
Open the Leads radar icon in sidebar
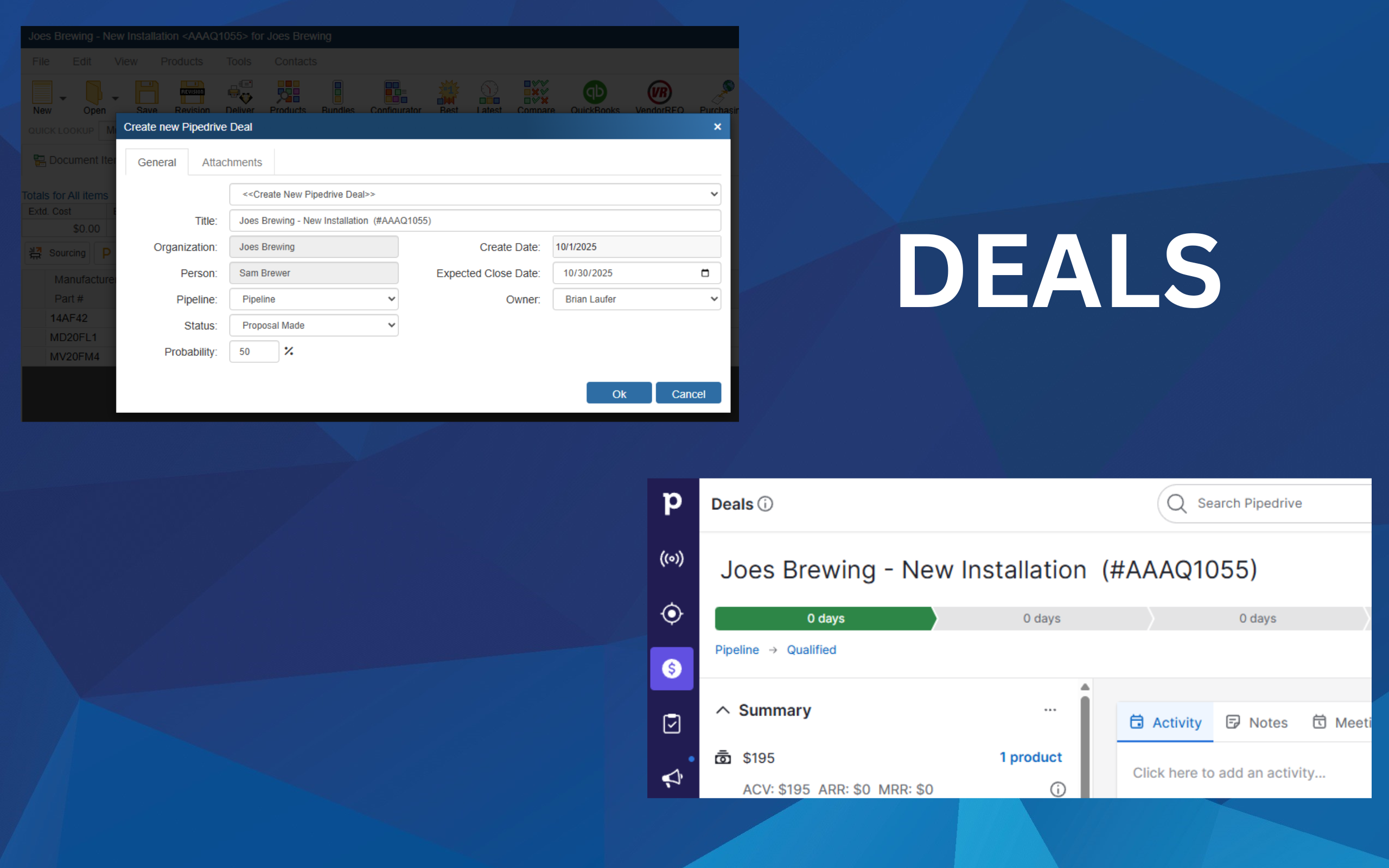672,558
